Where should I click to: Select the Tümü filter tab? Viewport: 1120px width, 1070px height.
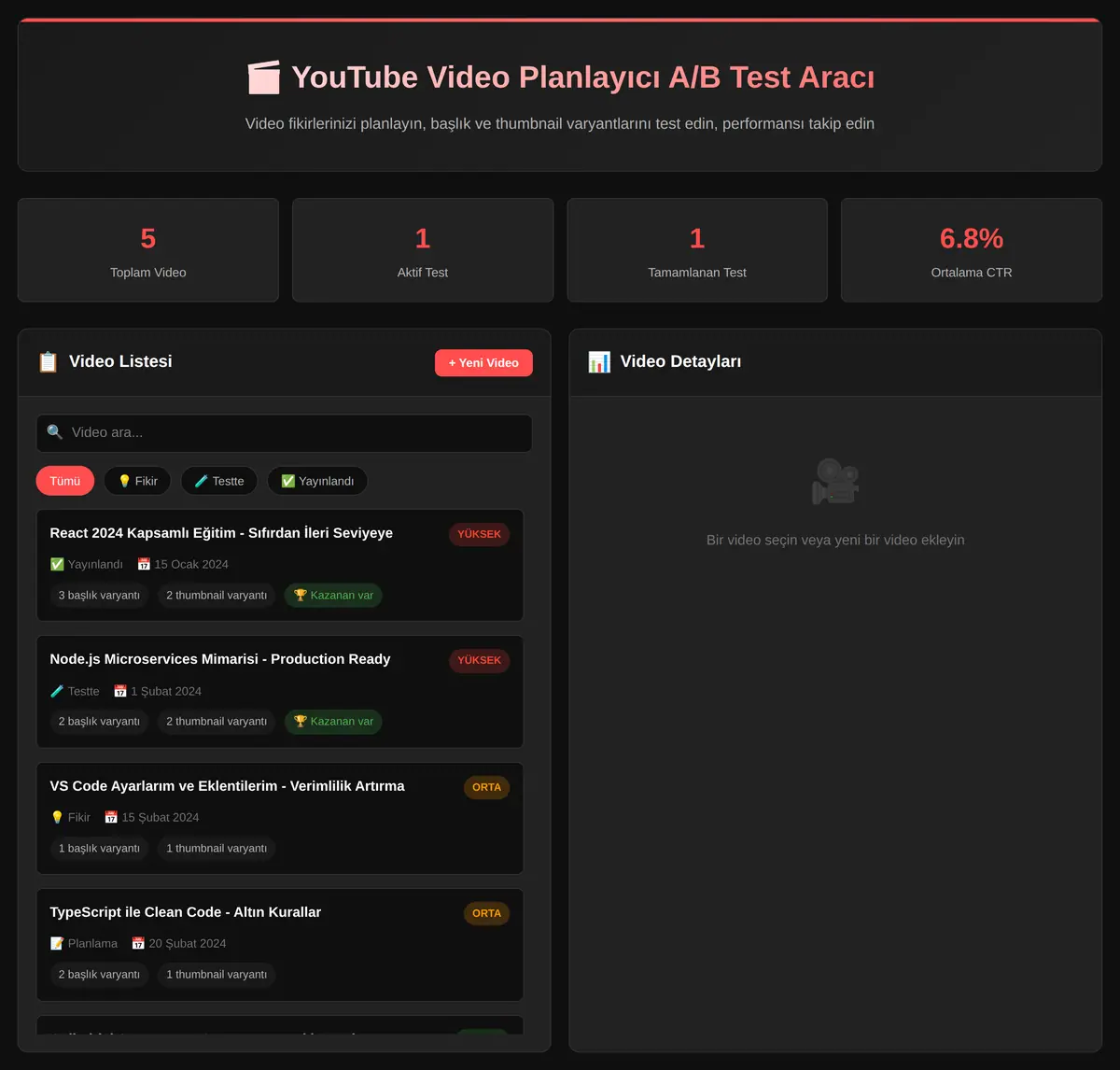coord(65,481)
